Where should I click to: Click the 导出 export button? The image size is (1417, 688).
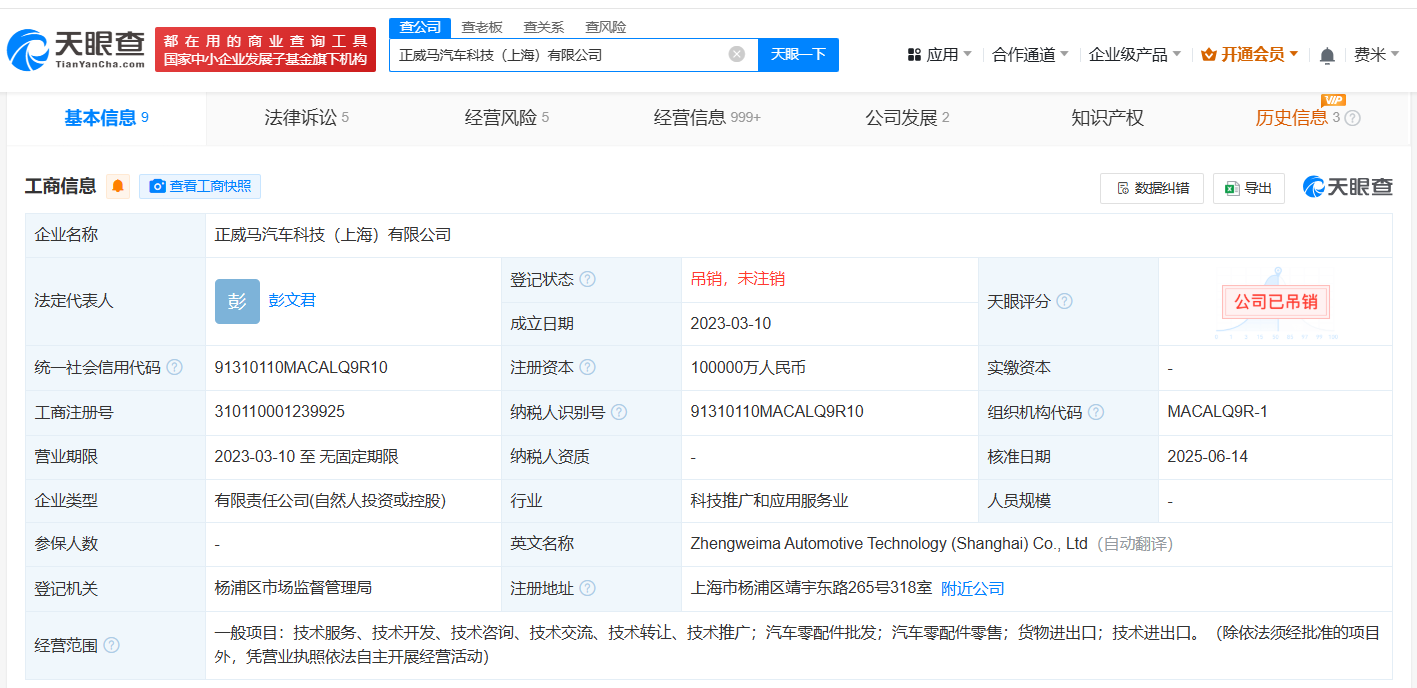click(1249, 188)
